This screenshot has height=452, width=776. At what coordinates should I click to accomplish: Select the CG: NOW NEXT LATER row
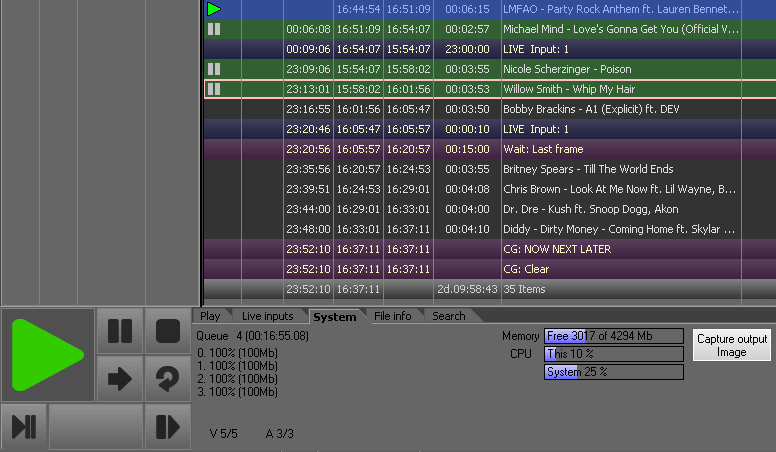tap(557, 249)
